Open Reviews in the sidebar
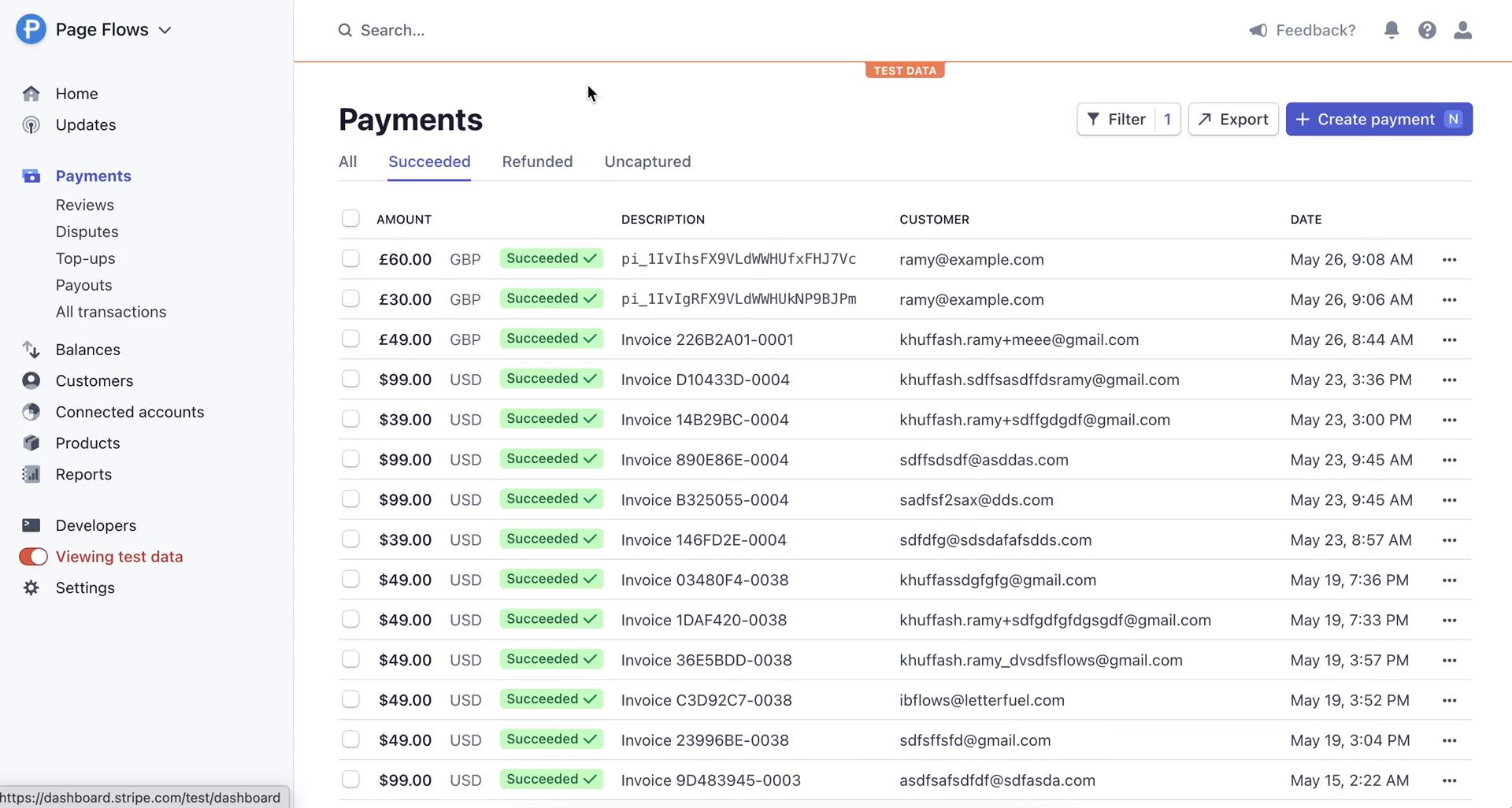 (85, 205)
